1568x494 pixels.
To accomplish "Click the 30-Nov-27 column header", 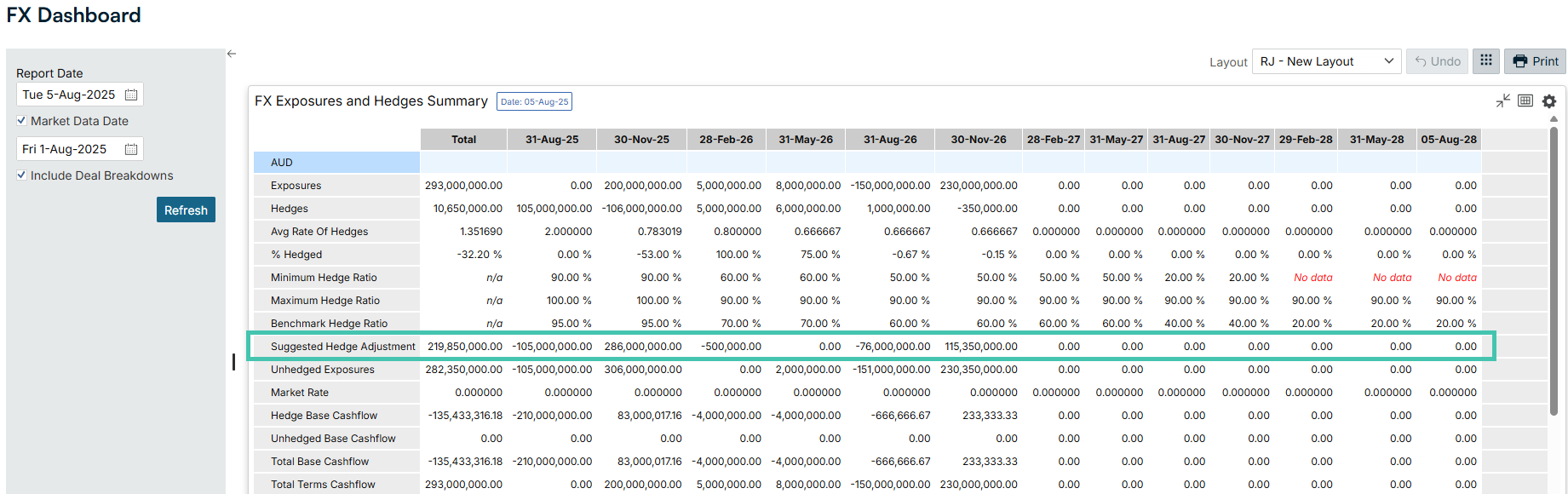I will pos(1242,140).
